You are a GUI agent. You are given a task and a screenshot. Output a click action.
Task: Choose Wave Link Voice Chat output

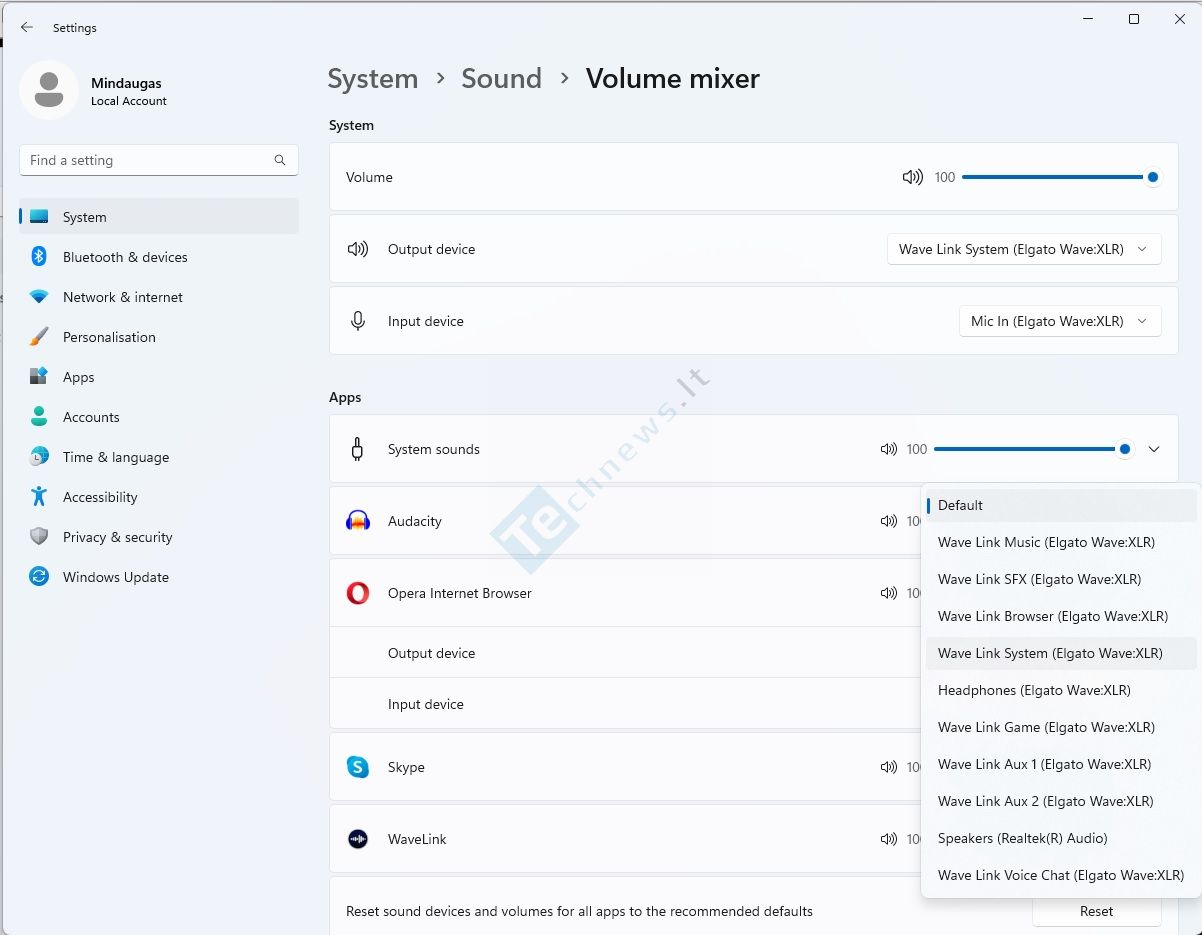point(1060,875)
